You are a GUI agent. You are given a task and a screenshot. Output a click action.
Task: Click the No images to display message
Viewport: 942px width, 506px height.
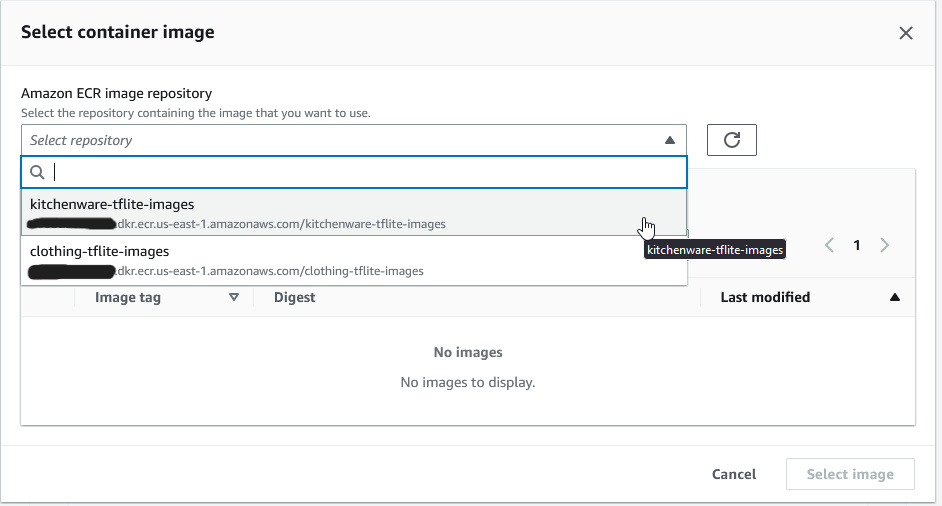(x=467, y=382)
